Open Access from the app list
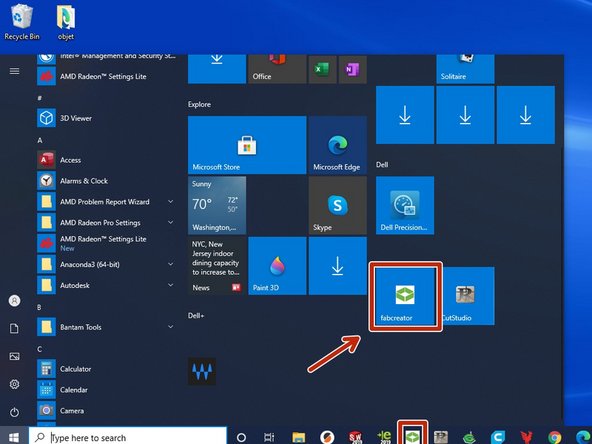This screenshot has height=444, width=592. [106, 160]
